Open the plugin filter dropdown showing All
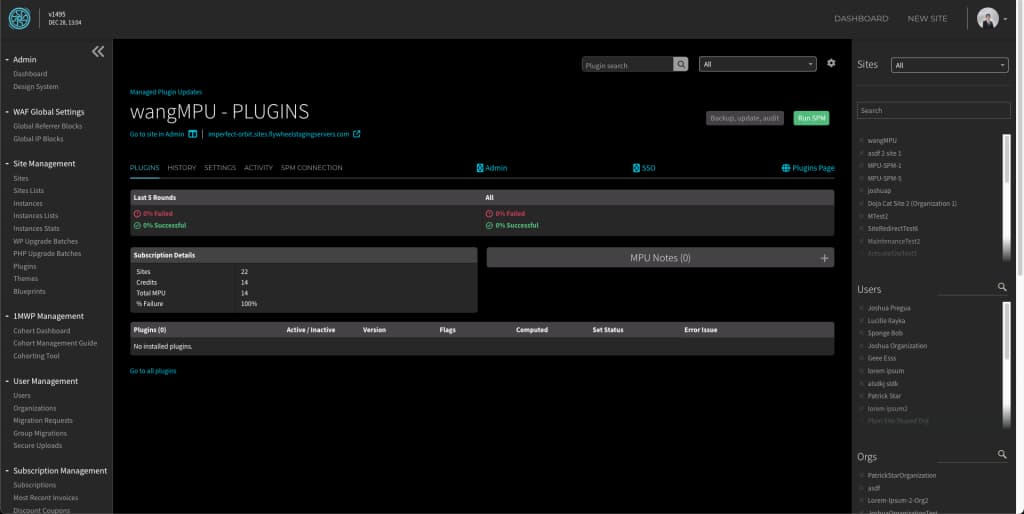Image resolution: width=1024 pixels, height=514 pixels. [758, 64]
